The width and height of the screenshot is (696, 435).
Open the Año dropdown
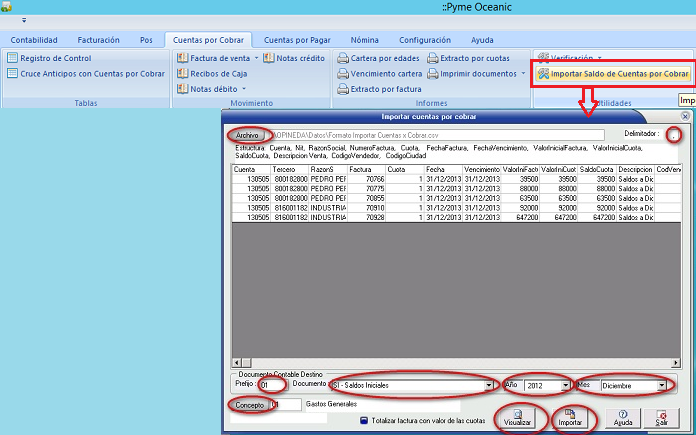tap(566, 385)
